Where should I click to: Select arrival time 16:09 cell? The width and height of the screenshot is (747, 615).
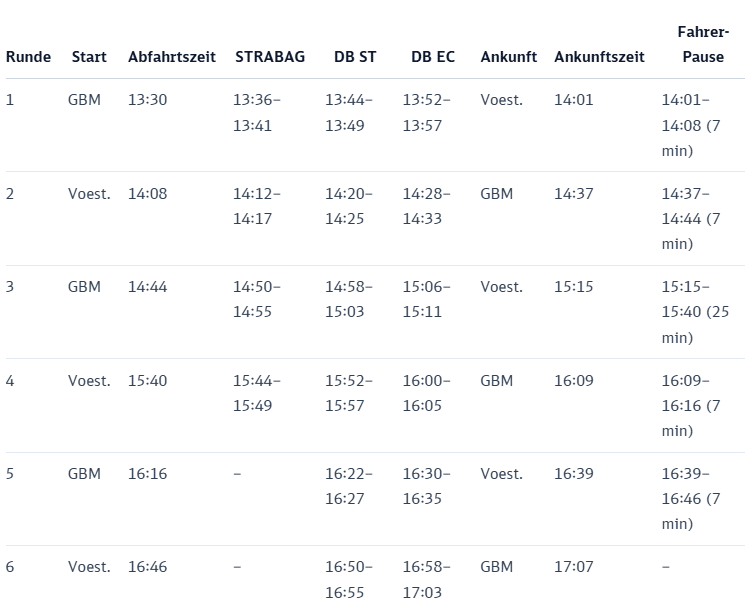[x=574, y=381]
